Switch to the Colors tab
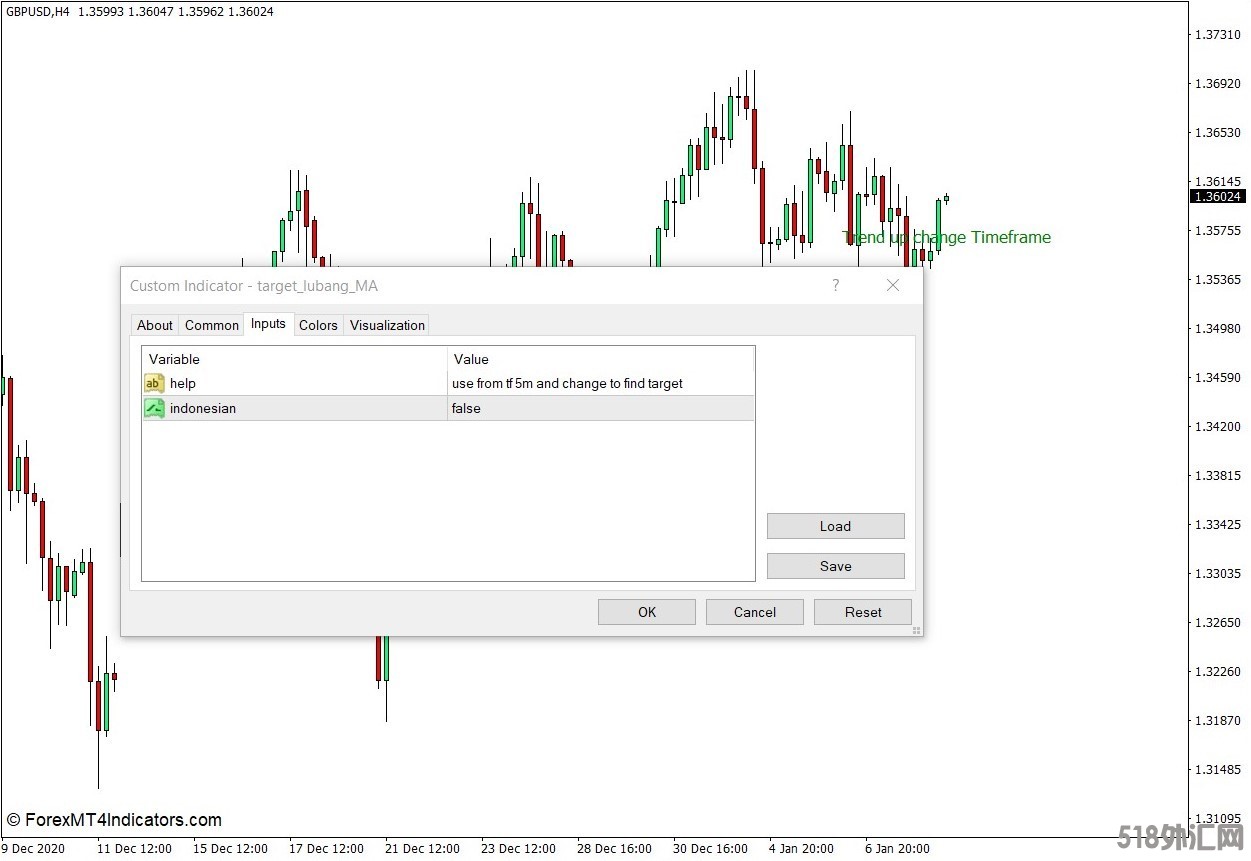The height and width of the screenshot is (861, 1251). coord(318,325)
